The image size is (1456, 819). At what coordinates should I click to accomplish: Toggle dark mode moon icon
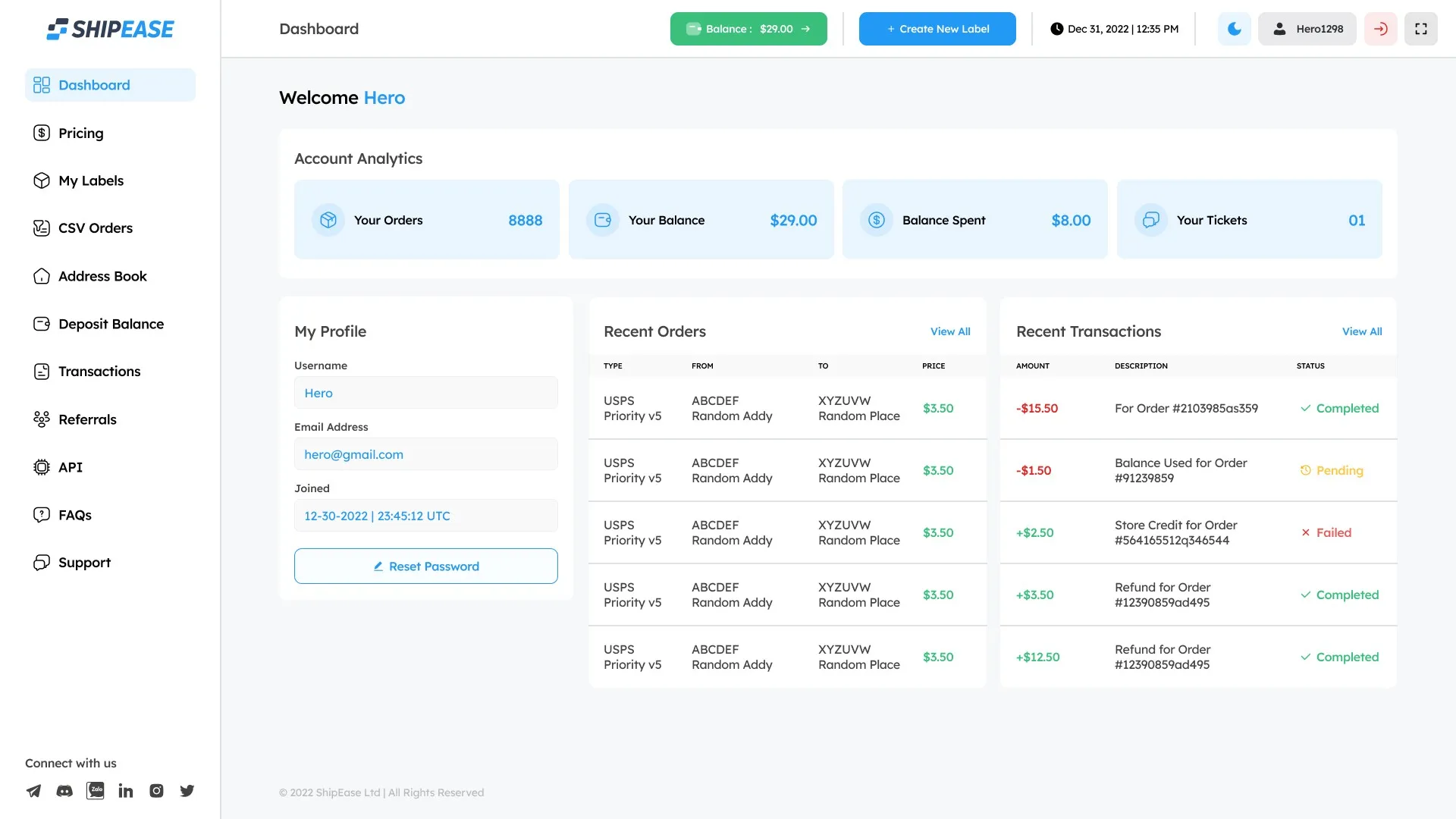[1234, 29]
